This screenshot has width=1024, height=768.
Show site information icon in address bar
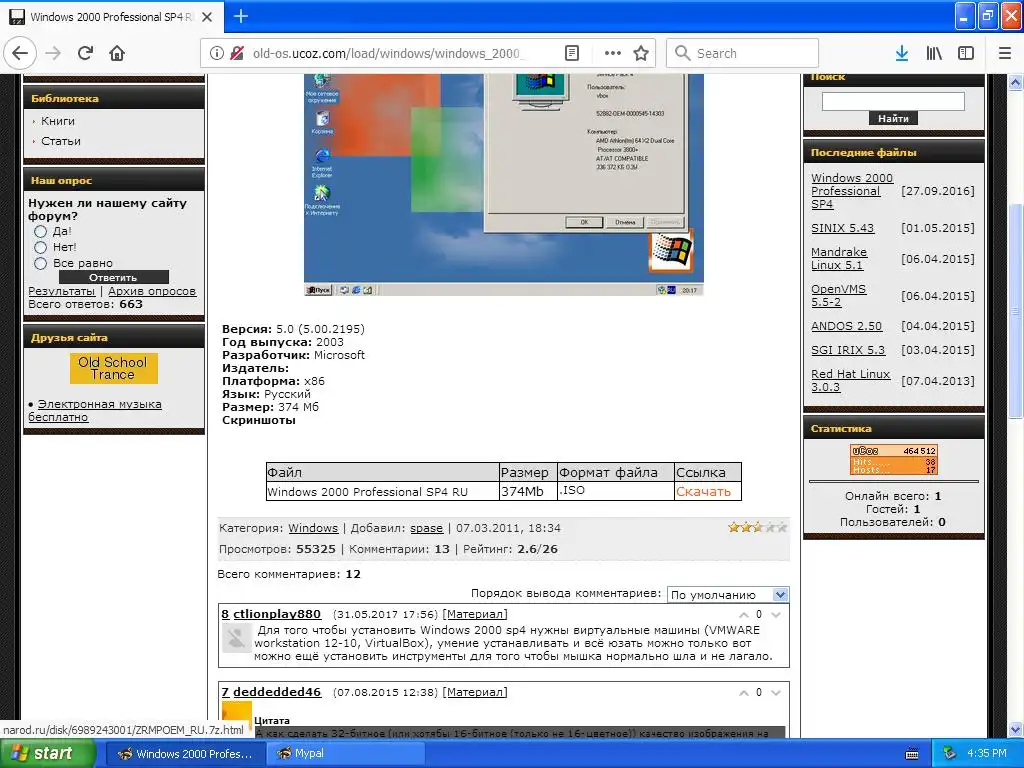tap(216, 53)
